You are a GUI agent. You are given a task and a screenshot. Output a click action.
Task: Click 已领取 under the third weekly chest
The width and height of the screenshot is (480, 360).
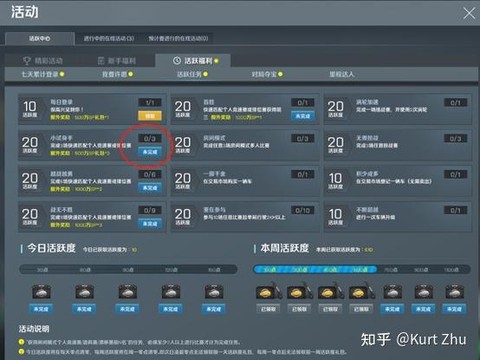point(330,309)
